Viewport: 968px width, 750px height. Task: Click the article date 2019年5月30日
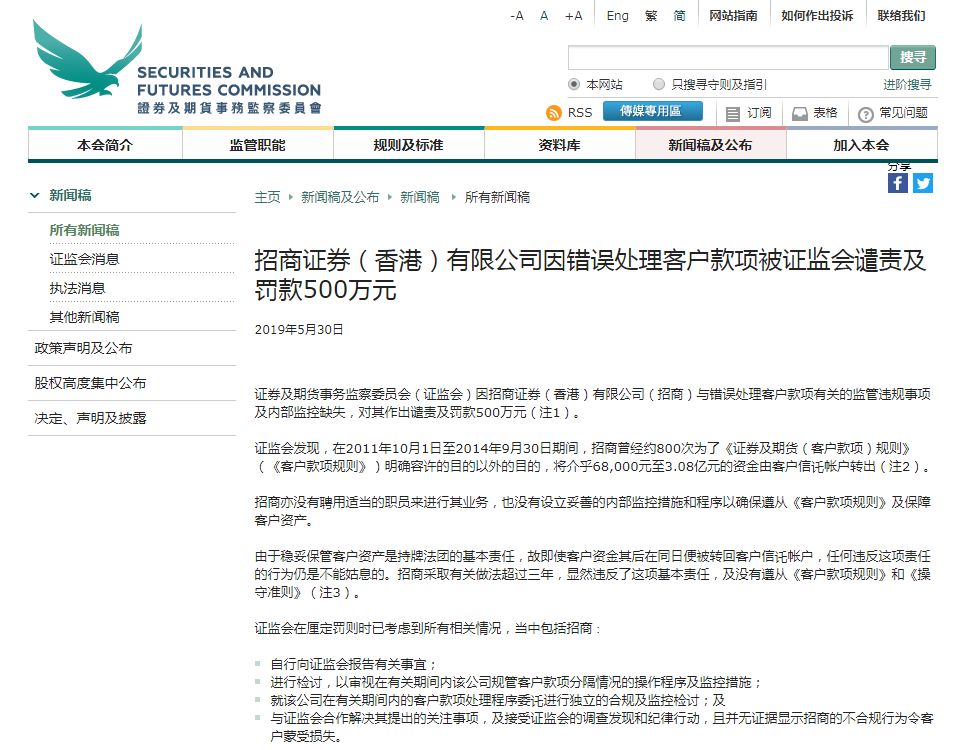point(299,330)
